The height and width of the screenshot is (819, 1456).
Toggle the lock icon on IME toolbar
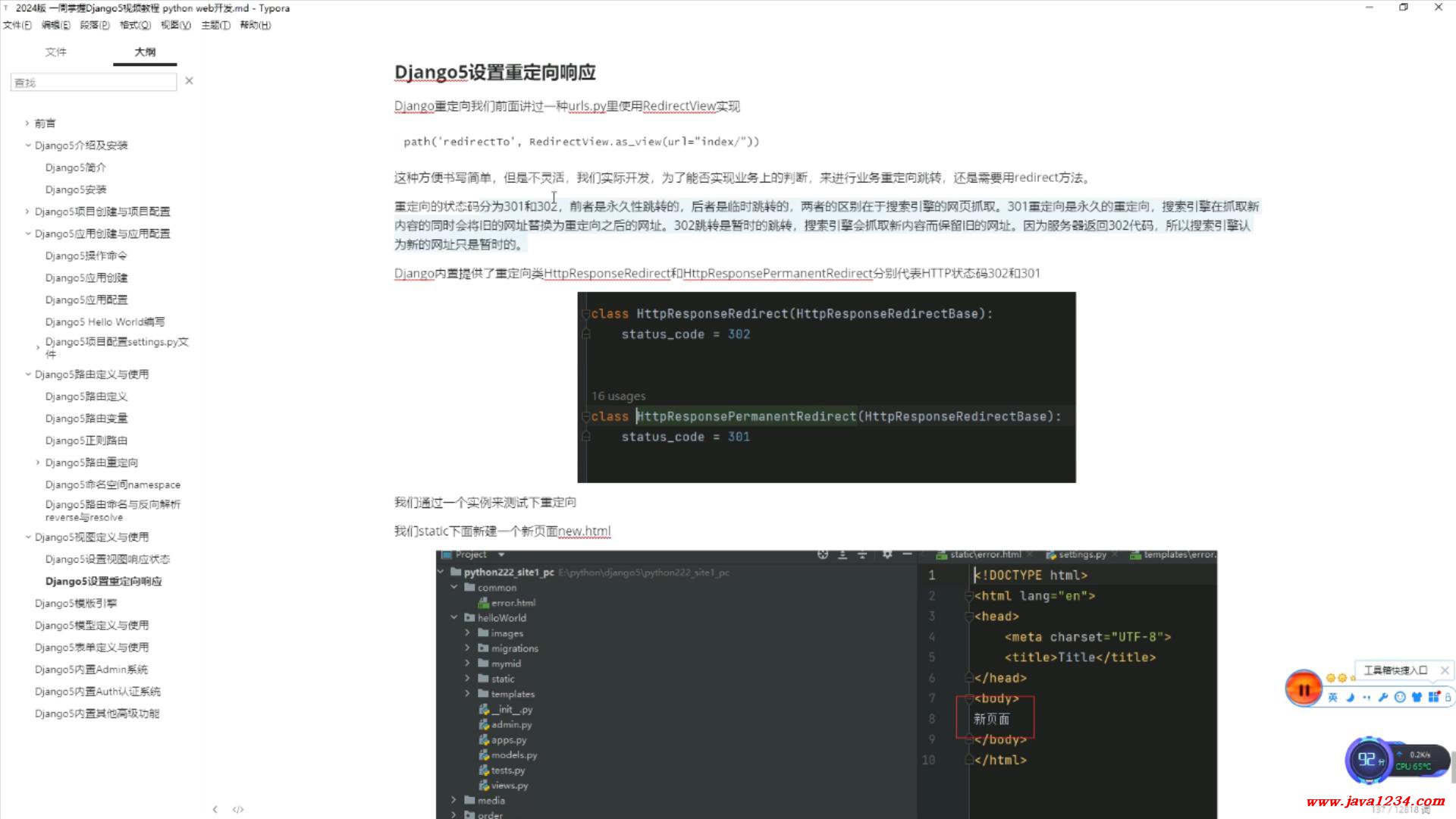(x=1448, y=698)
